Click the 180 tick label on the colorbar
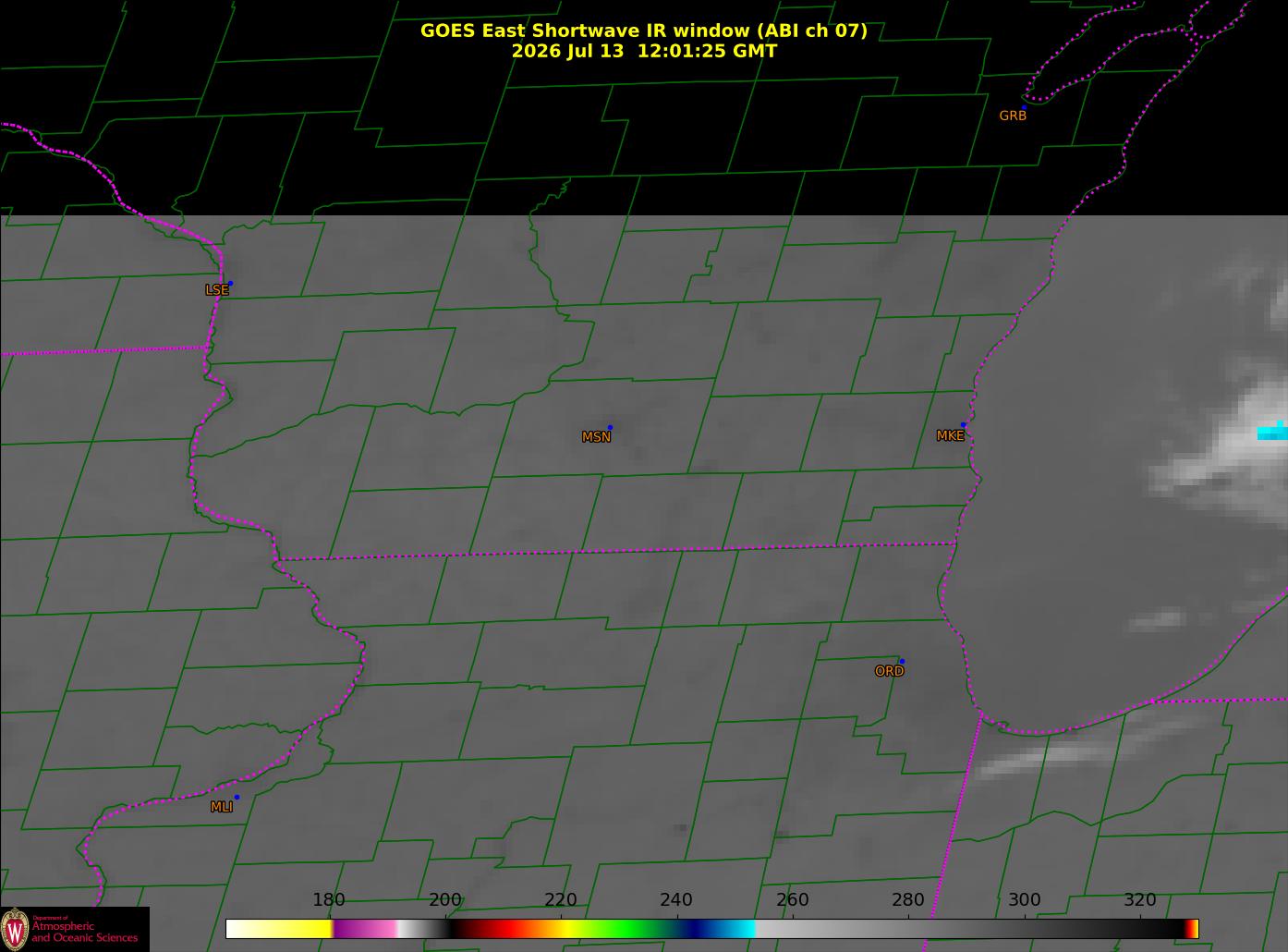The width and height of the screenshot is (1288, 952). pos(328,900)
